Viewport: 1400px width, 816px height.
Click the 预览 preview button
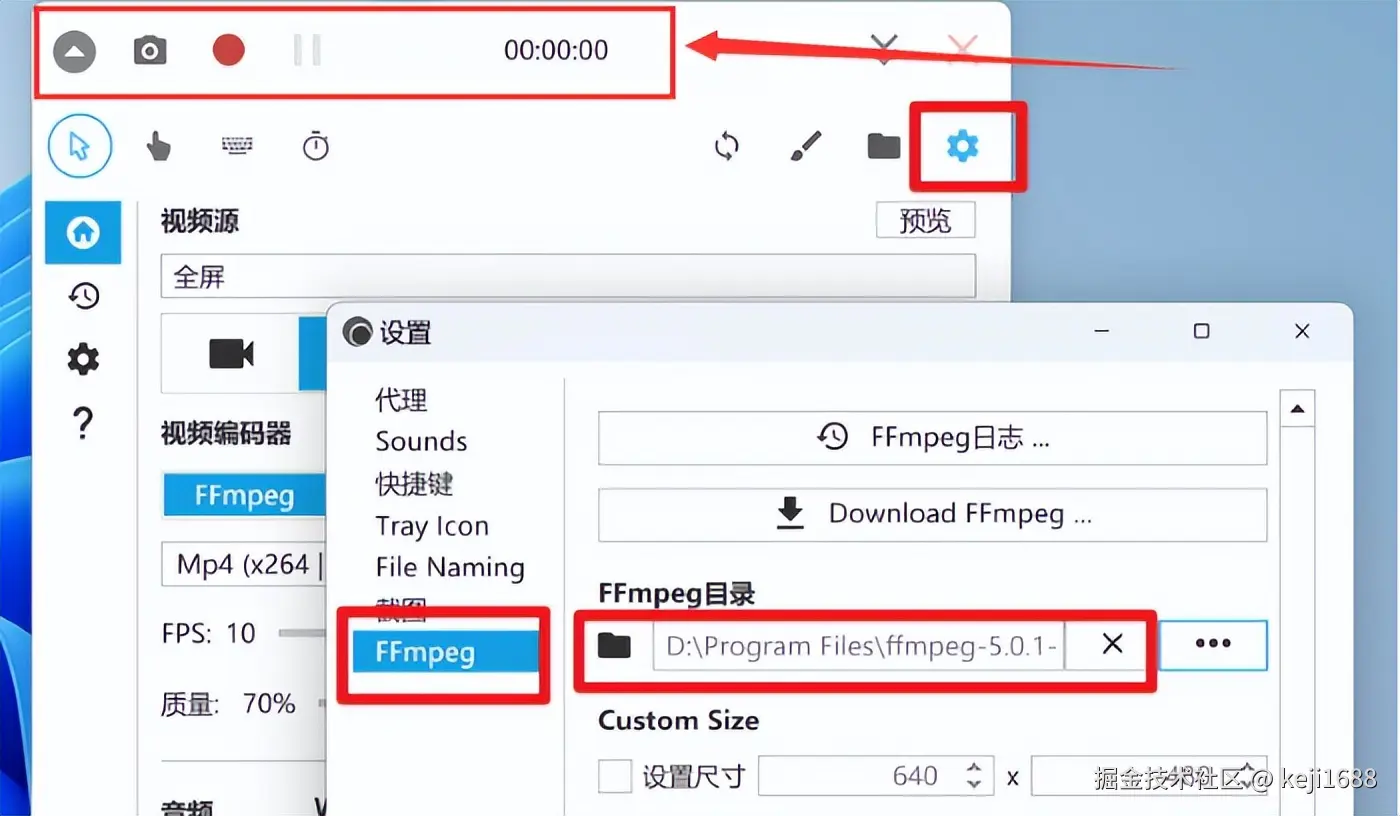(x=925, y=220)
